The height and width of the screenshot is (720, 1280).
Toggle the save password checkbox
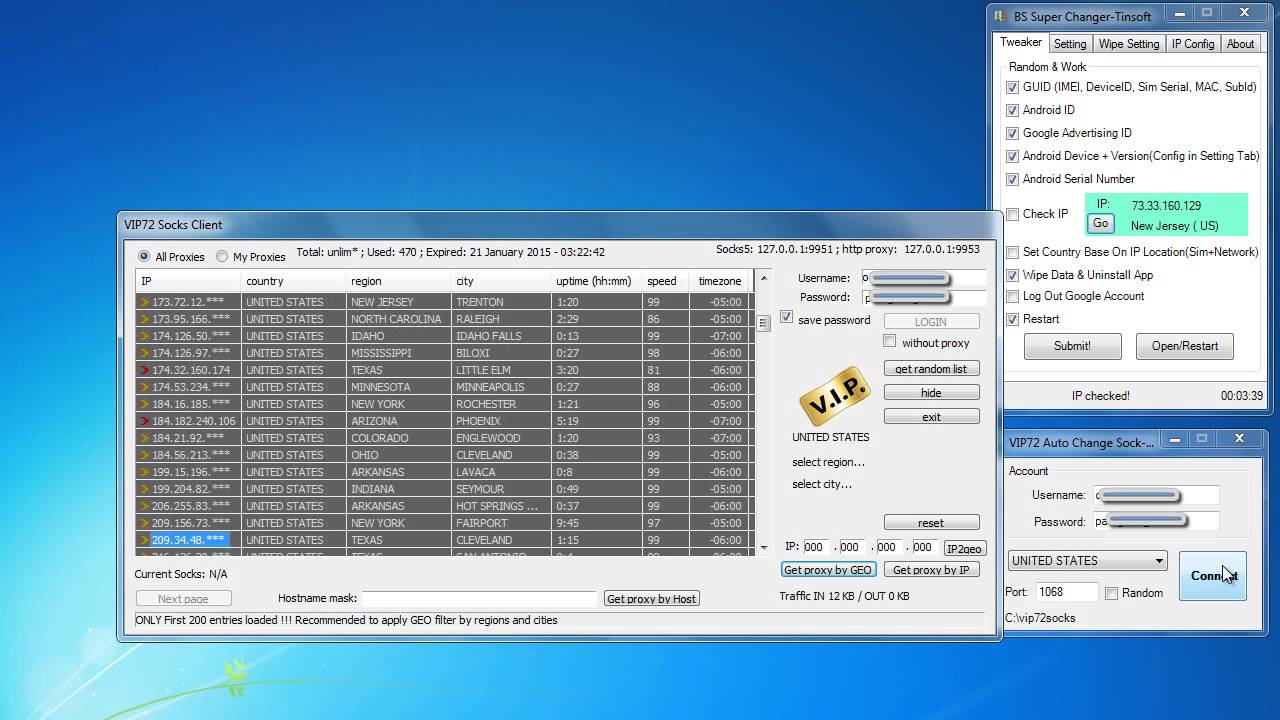tap(787, 318)
